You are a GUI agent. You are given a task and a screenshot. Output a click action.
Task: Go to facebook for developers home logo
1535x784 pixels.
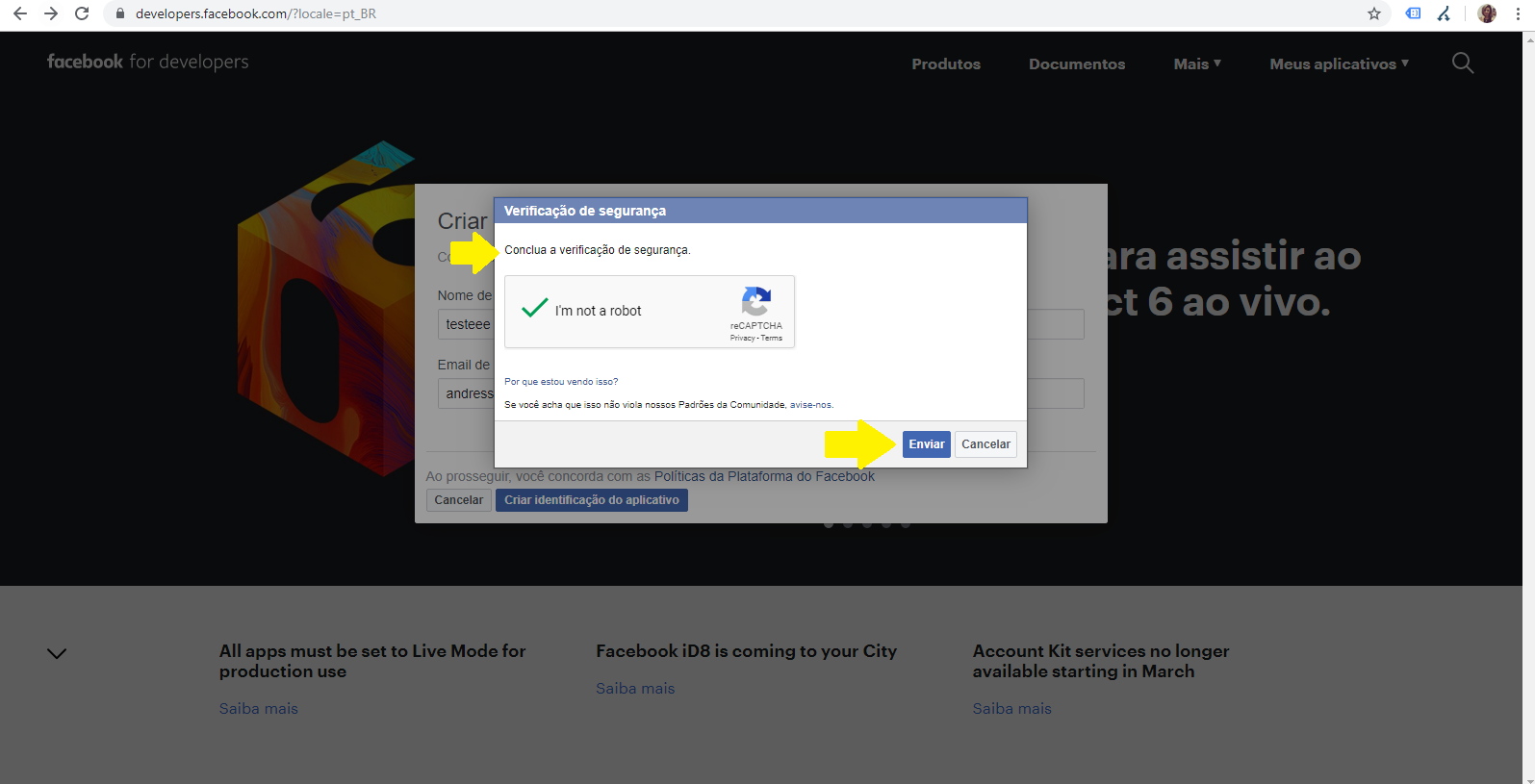click(148, 62)
